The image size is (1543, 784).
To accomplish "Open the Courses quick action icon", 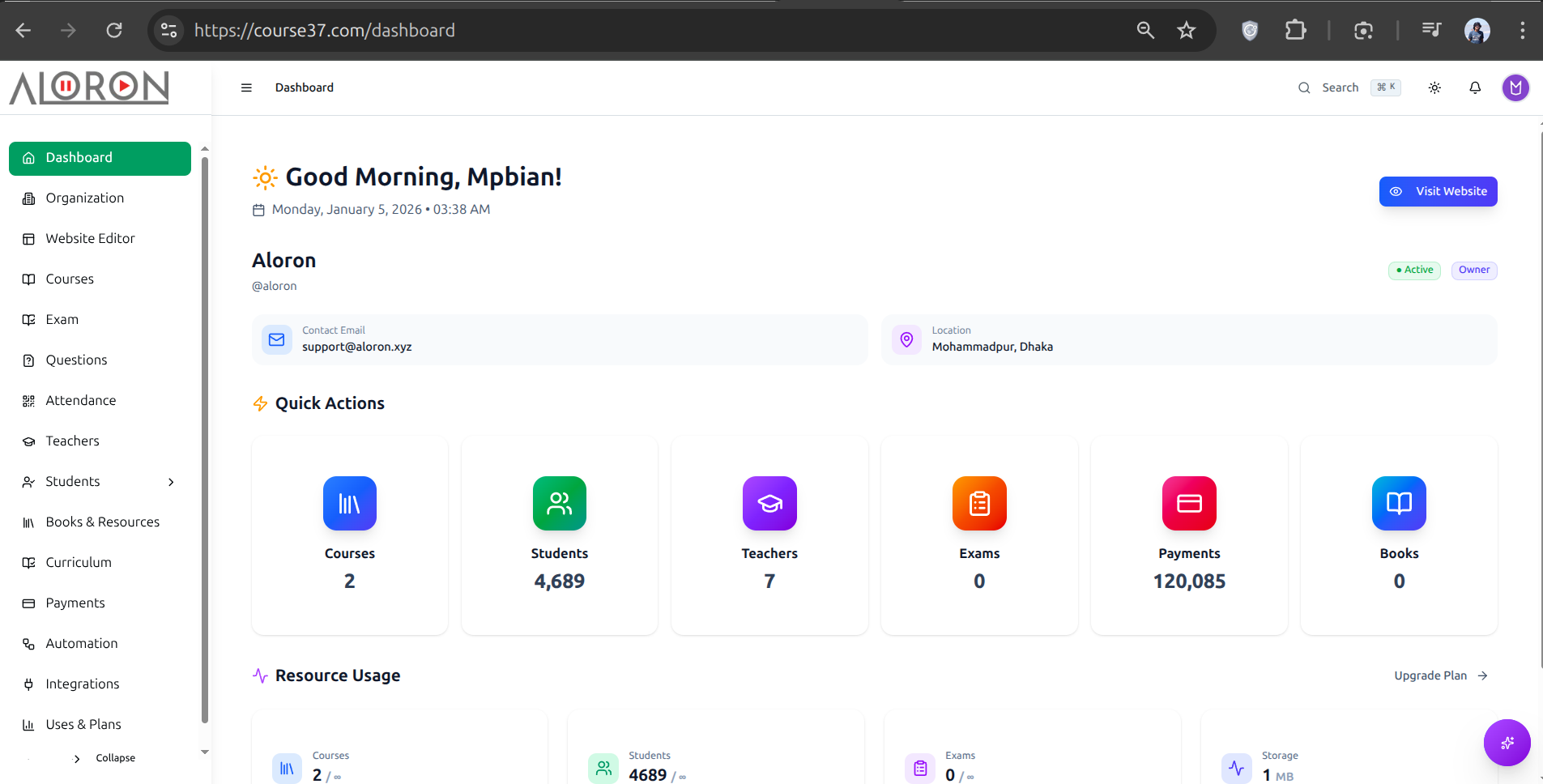I will (x=349, y=503).
